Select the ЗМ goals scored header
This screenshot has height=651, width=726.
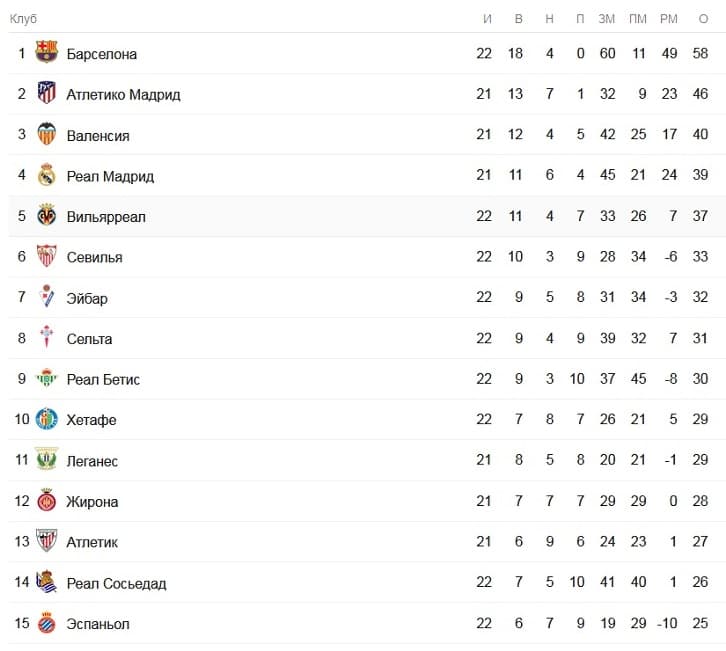pos(607,19)
